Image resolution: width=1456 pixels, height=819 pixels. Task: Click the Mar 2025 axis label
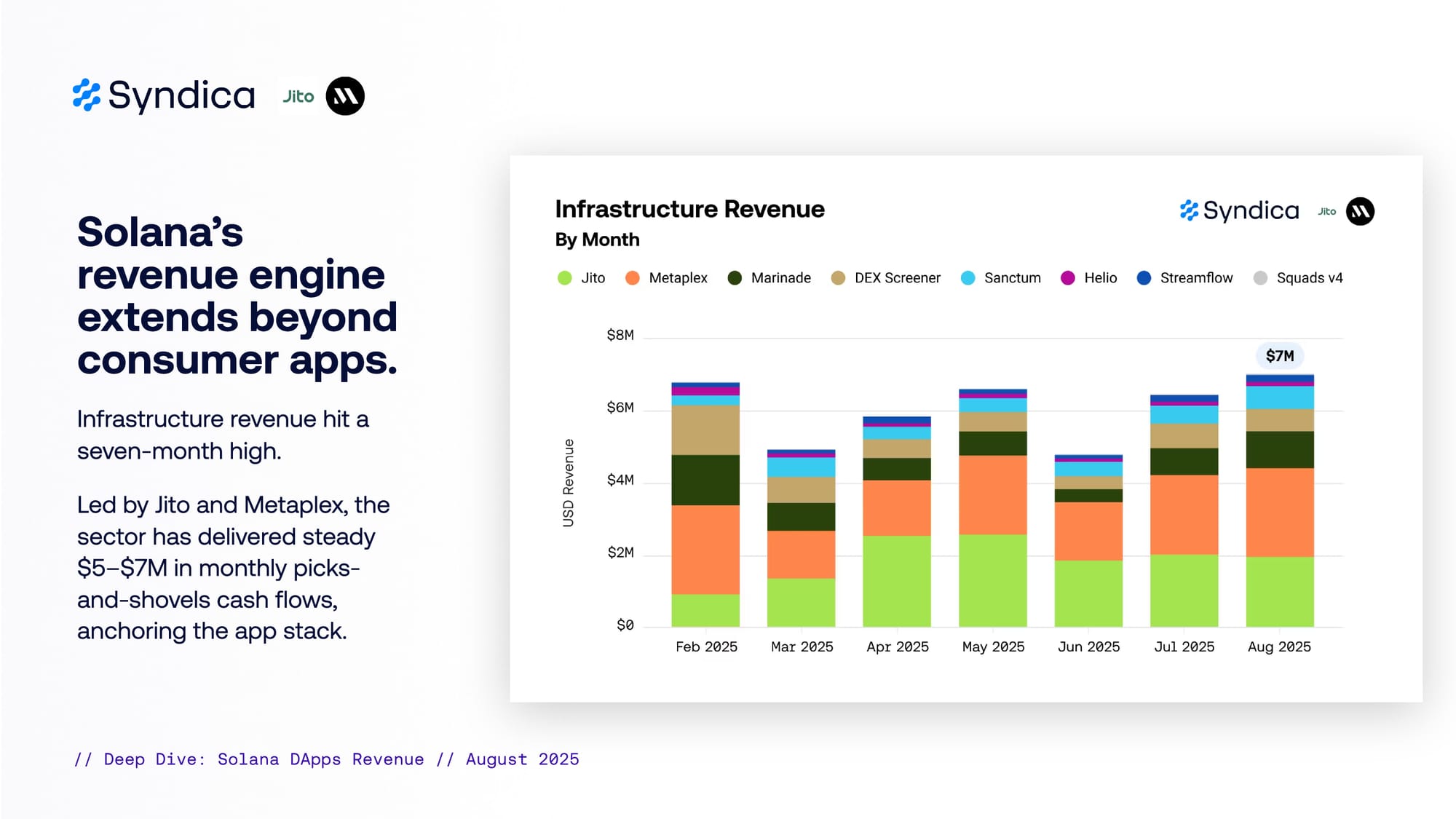tap(802, 646)
